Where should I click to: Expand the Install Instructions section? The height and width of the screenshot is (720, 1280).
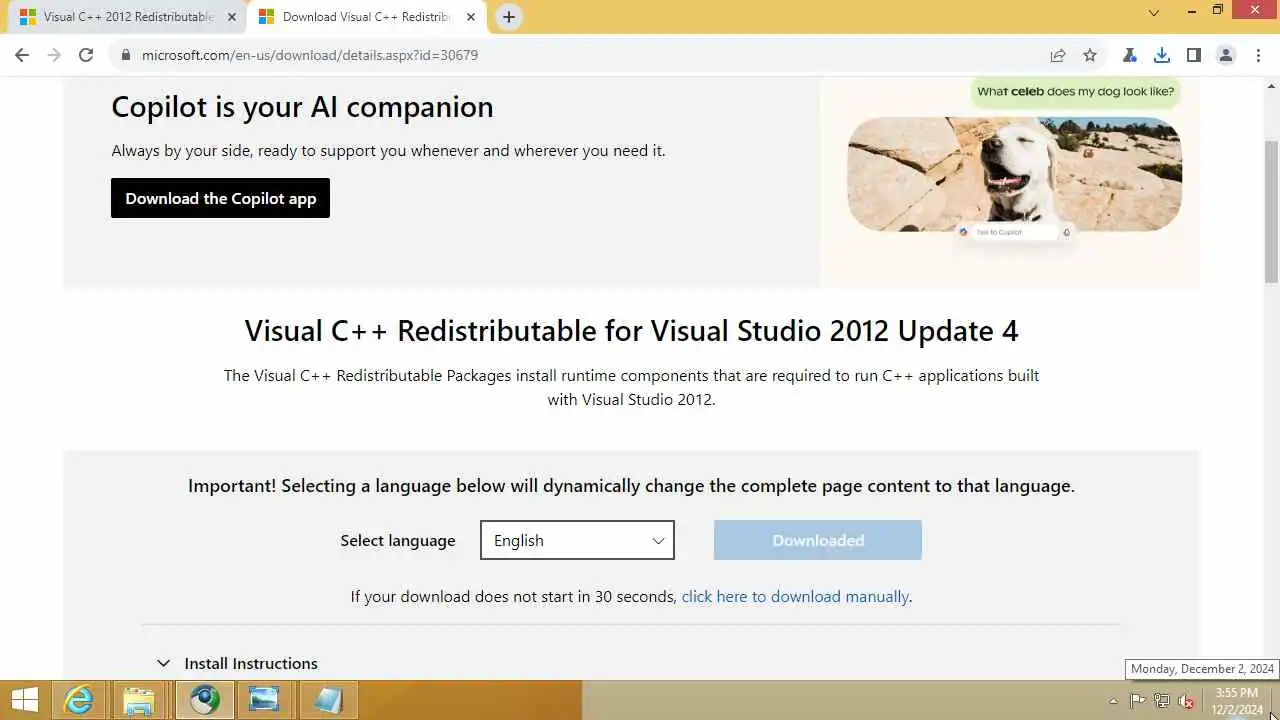pos(237,663)
